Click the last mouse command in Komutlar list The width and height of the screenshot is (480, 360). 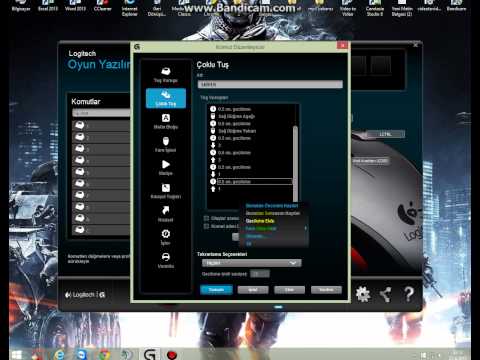click(101, 230)
